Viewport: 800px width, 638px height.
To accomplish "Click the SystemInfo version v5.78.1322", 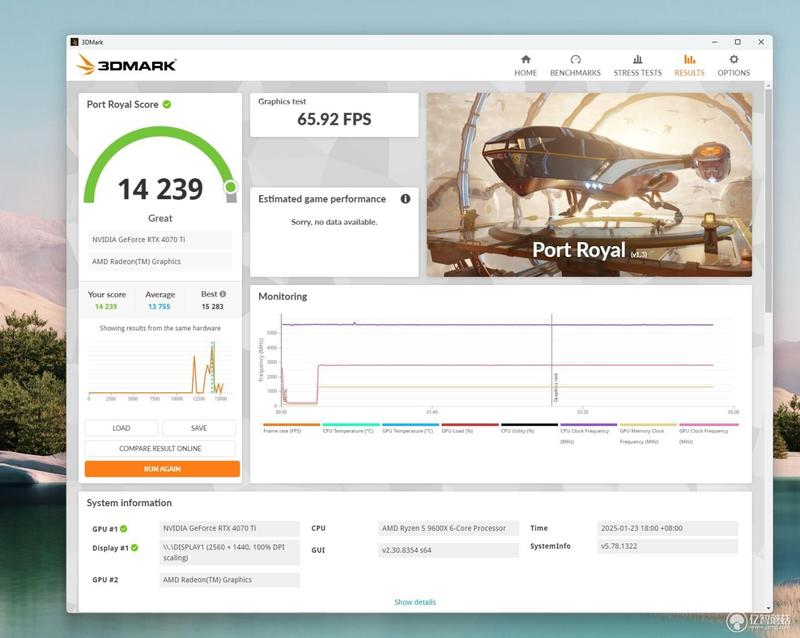I will click(667, 546).
